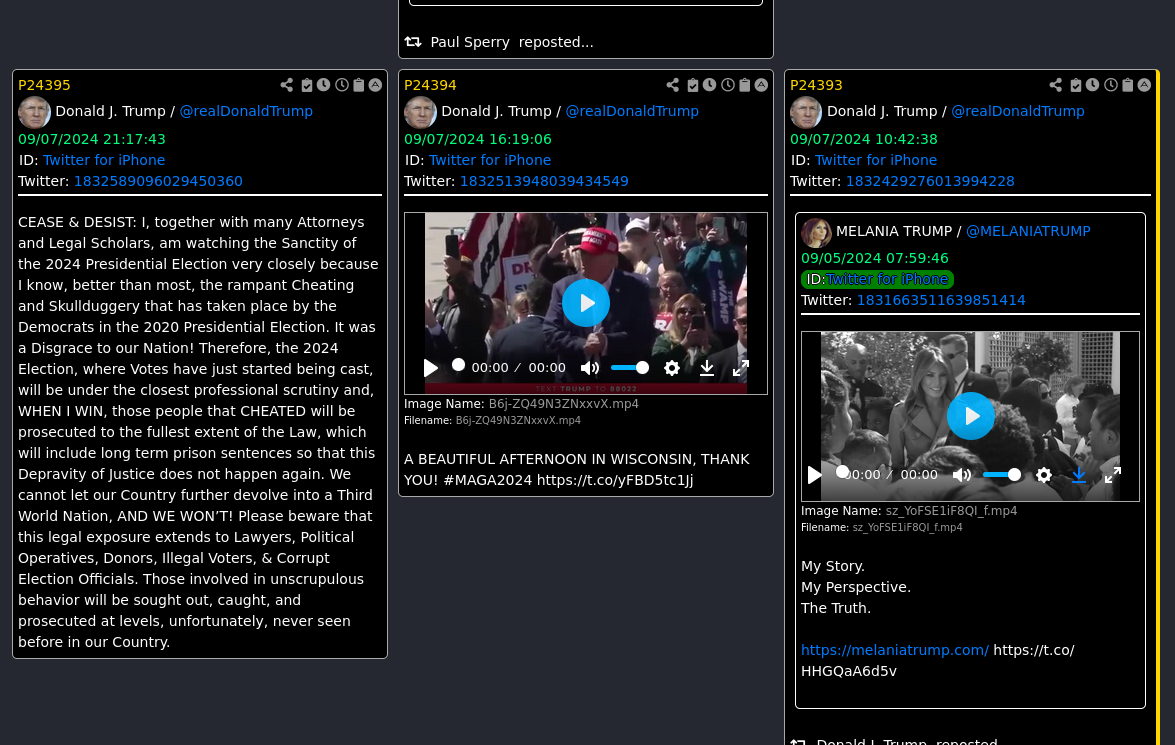Mute the Wisconsin rally video
Viewport: 1175px width, 745px height.
[590, 368]
